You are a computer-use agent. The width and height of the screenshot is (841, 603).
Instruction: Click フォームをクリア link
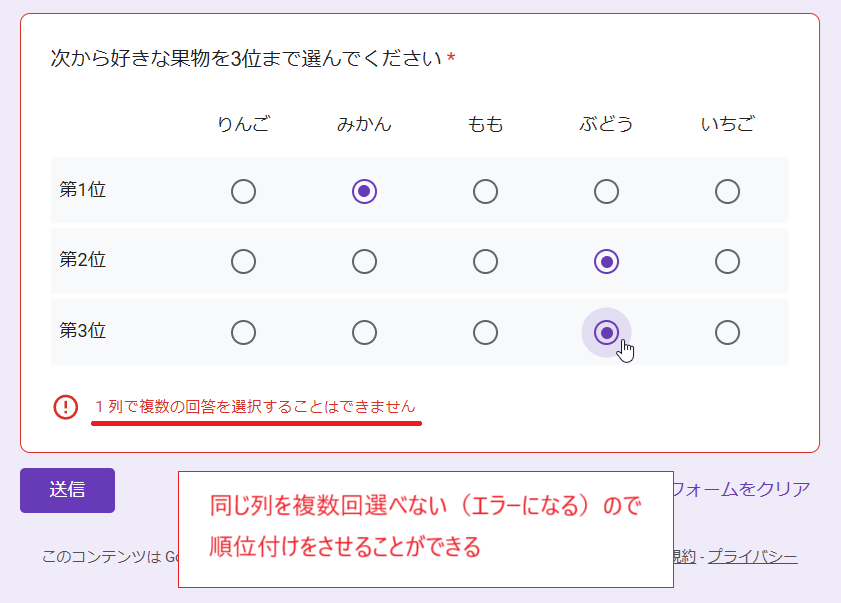pyautogui.click(x=741, y=489)
